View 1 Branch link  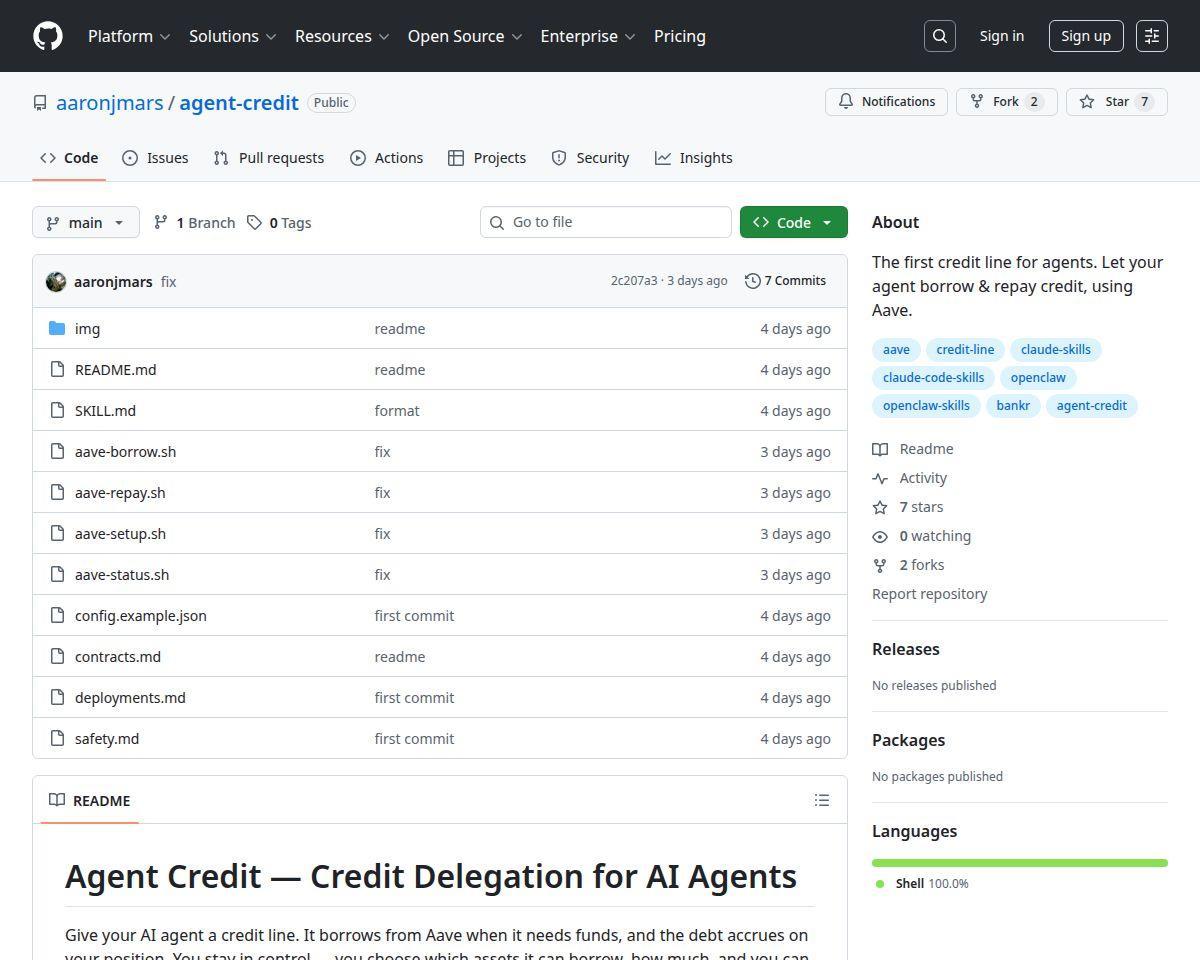click(x=194, y=222)
